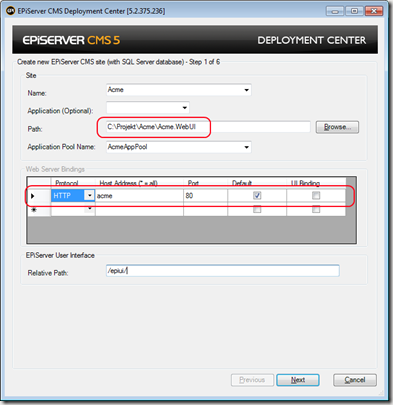
Task: Click the host address cell in new row
Action: point(139,209)
